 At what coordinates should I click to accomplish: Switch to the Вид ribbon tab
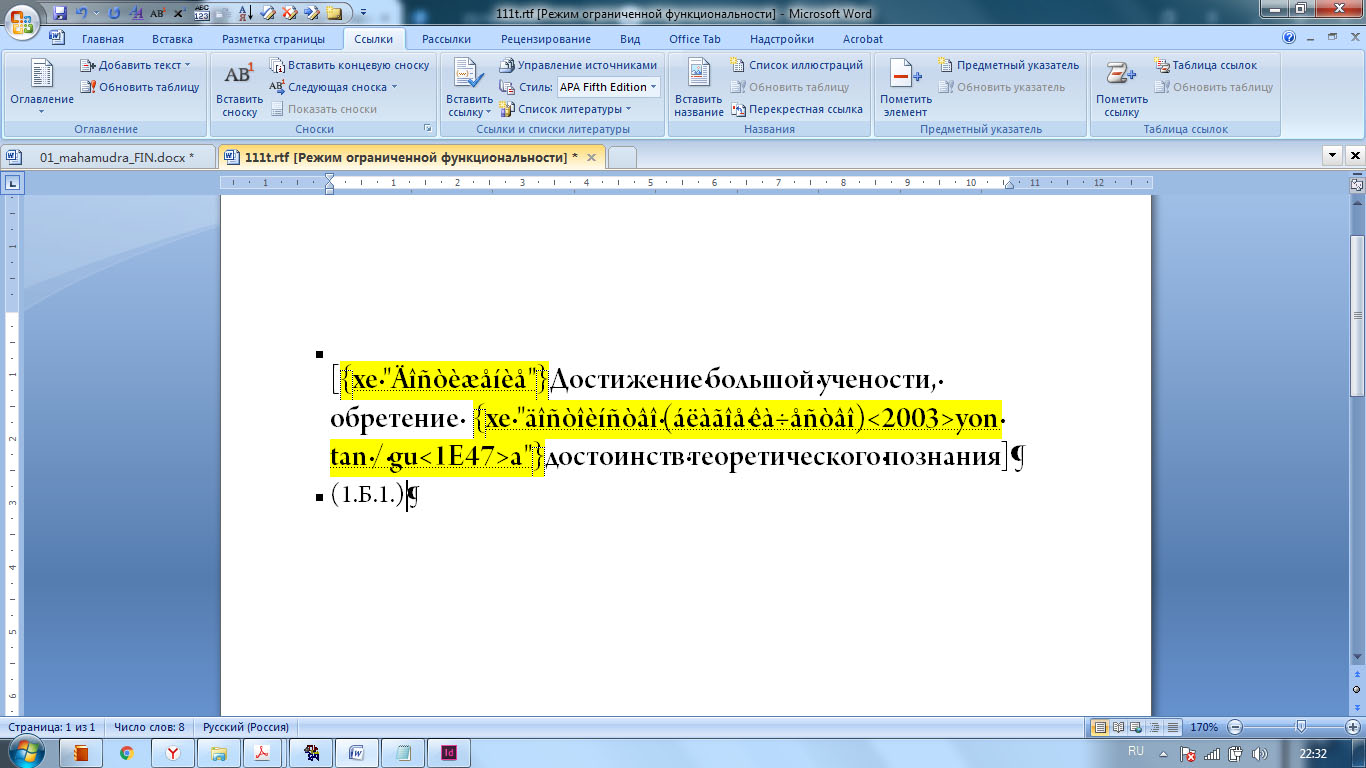pyautogui.click(x=630, y=39)
